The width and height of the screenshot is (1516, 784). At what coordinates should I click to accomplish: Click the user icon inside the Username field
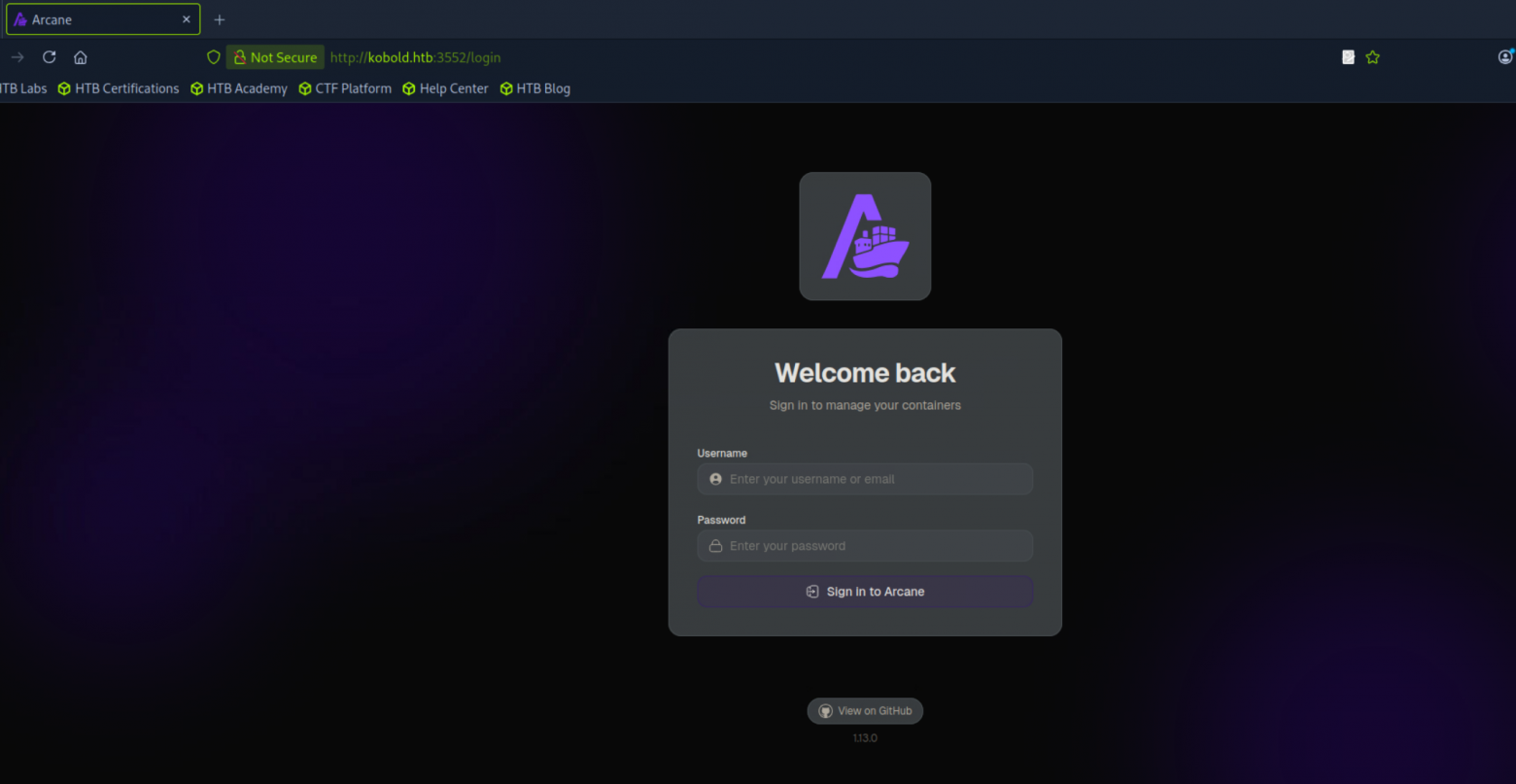tap(715, 478)
